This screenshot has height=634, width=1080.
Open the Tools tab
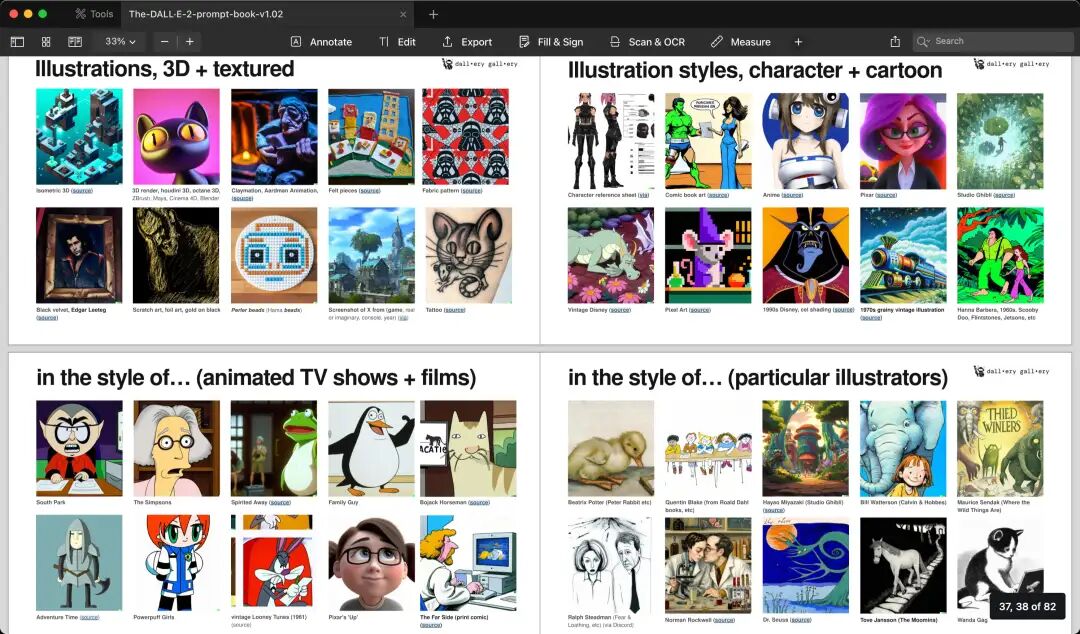pos(94,14)
